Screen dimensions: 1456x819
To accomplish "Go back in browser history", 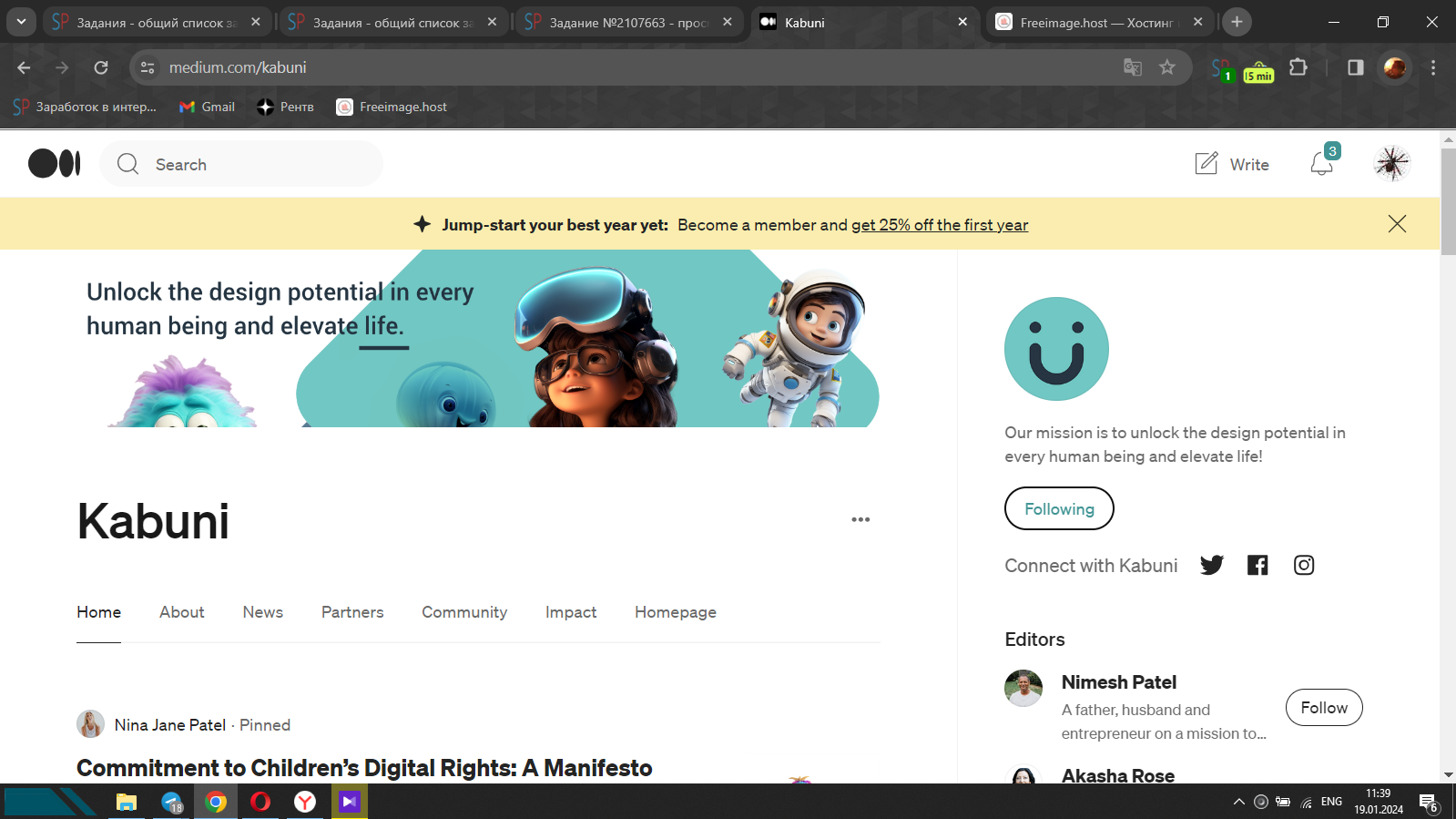I will [x=24, y=67].
